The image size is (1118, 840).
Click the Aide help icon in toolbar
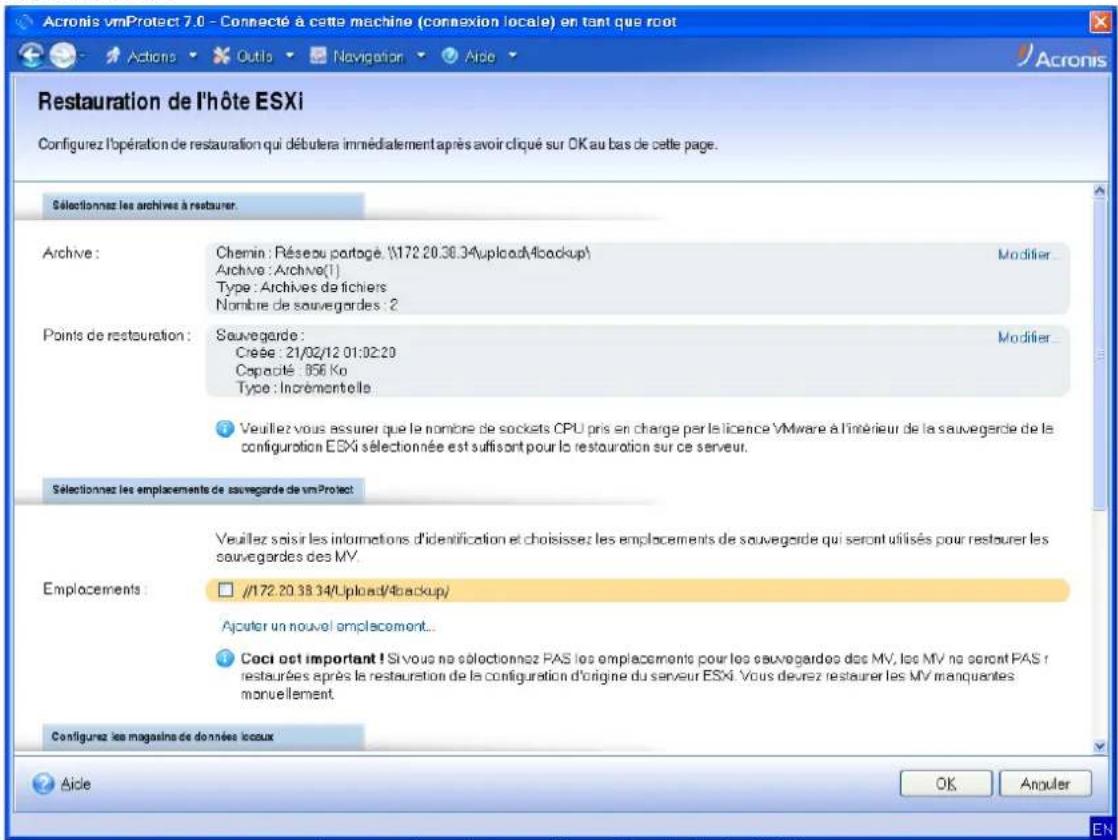point(449,56)
